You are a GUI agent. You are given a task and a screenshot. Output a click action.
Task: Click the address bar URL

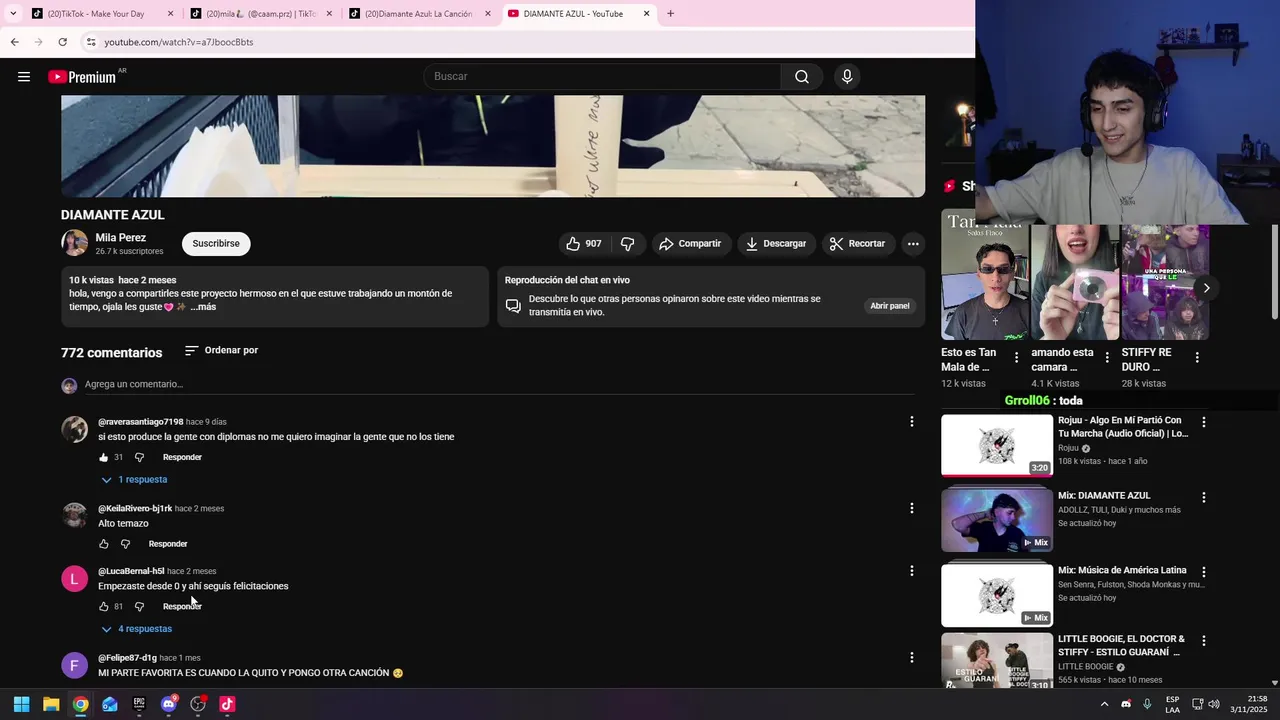pyautogui.click(x=179, y=42)
